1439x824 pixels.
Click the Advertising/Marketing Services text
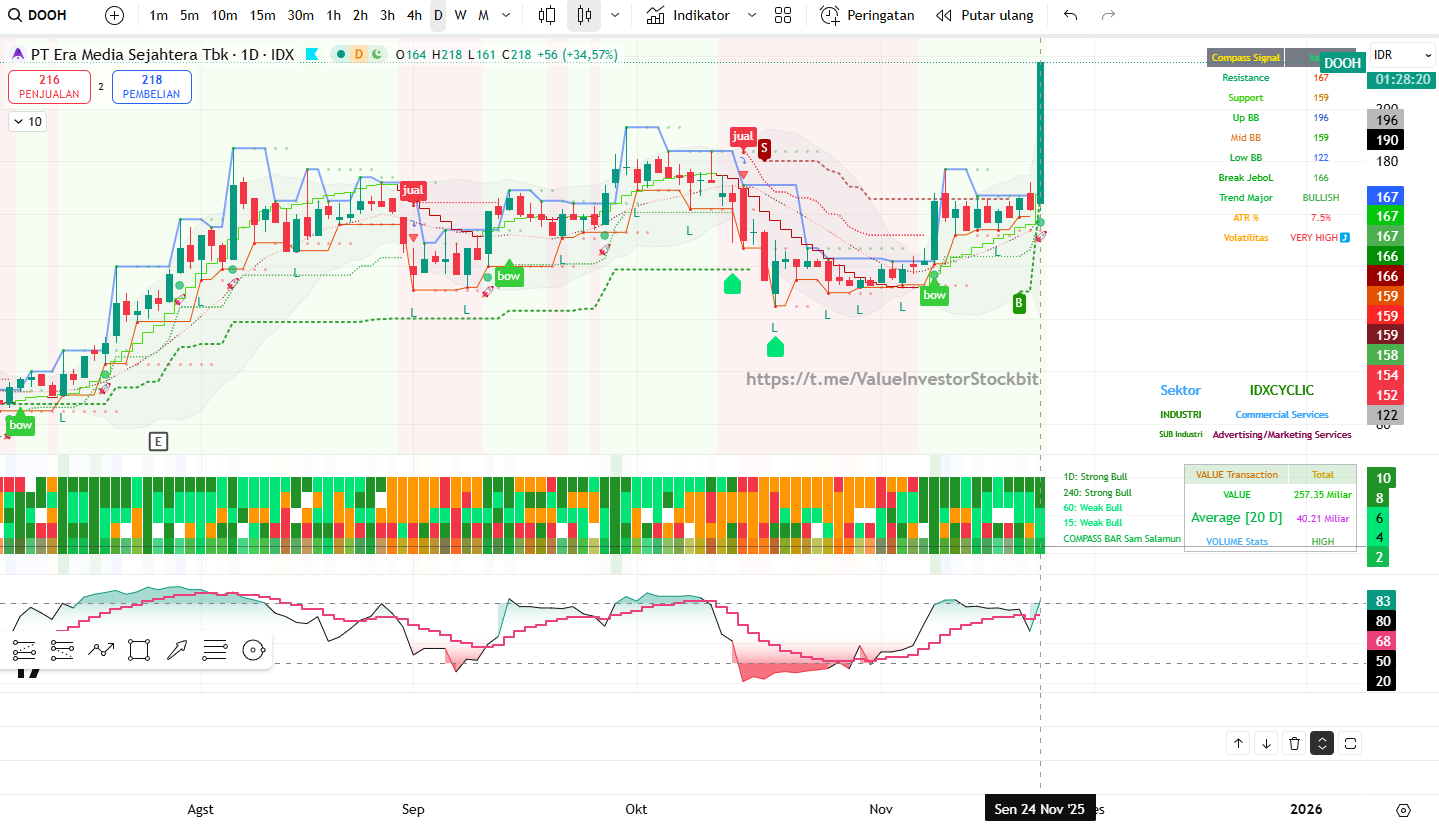1282,435
